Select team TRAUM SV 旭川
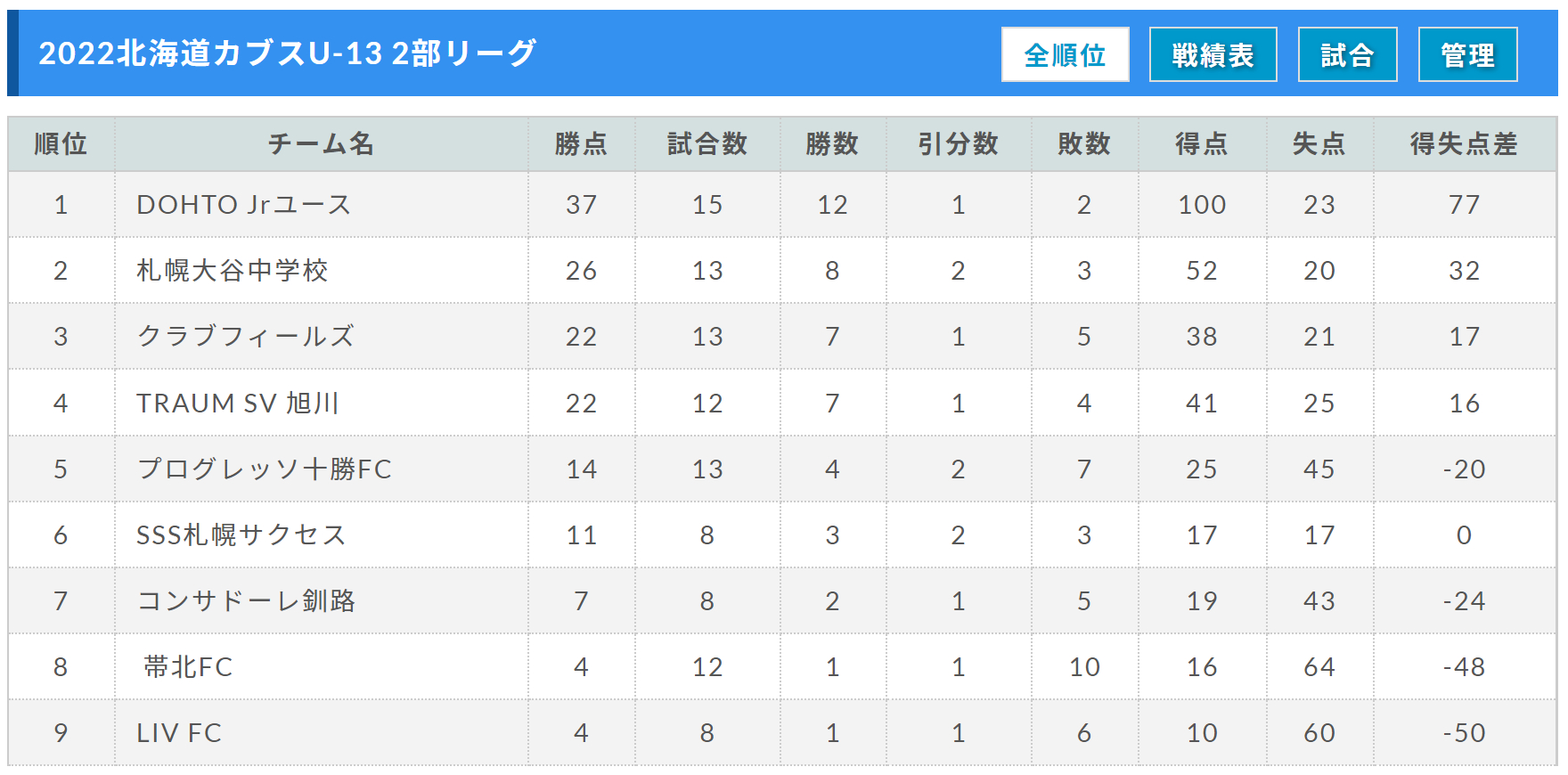 click(x=238, y=404)
